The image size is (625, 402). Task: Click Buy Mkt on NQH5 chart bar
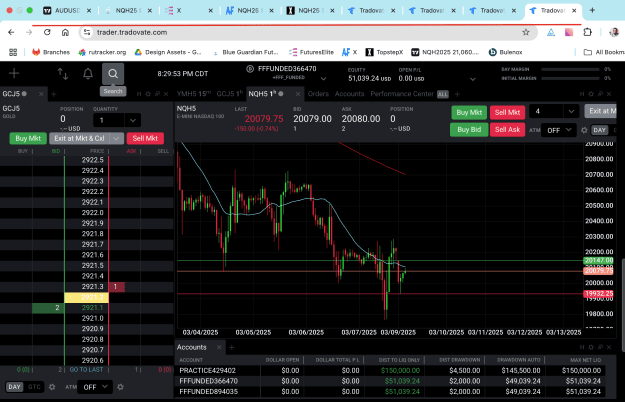pos(469,112)
